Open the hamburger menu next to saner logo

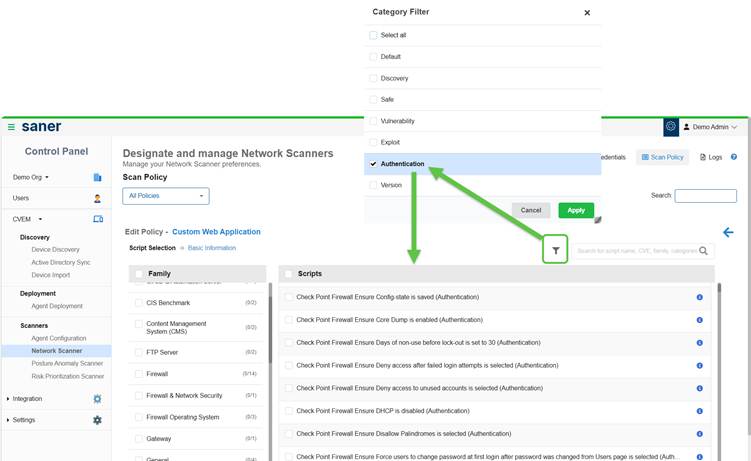[x=11, y=127]
